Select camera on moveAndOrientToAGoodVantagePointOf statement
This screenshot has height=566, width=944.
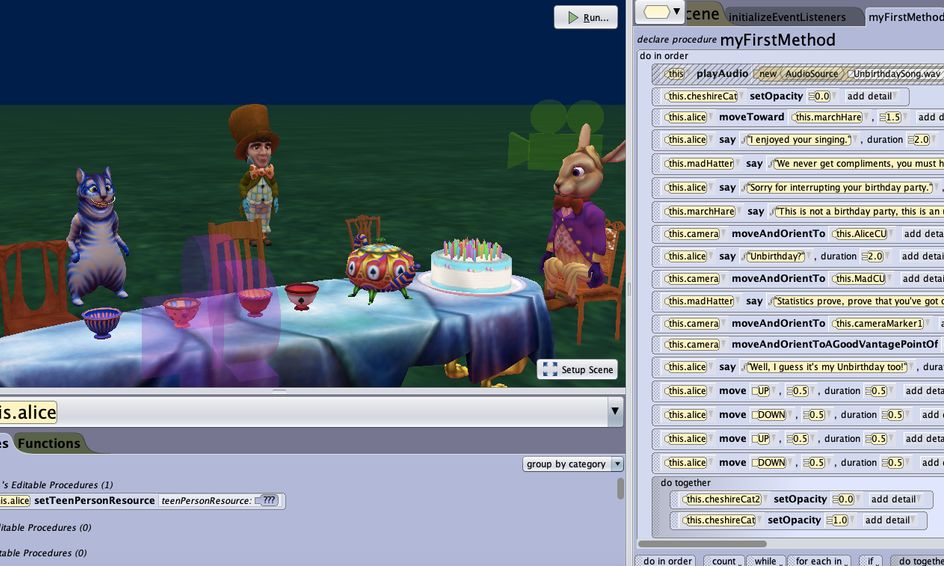pyautogui.click(x=692, y=344)
